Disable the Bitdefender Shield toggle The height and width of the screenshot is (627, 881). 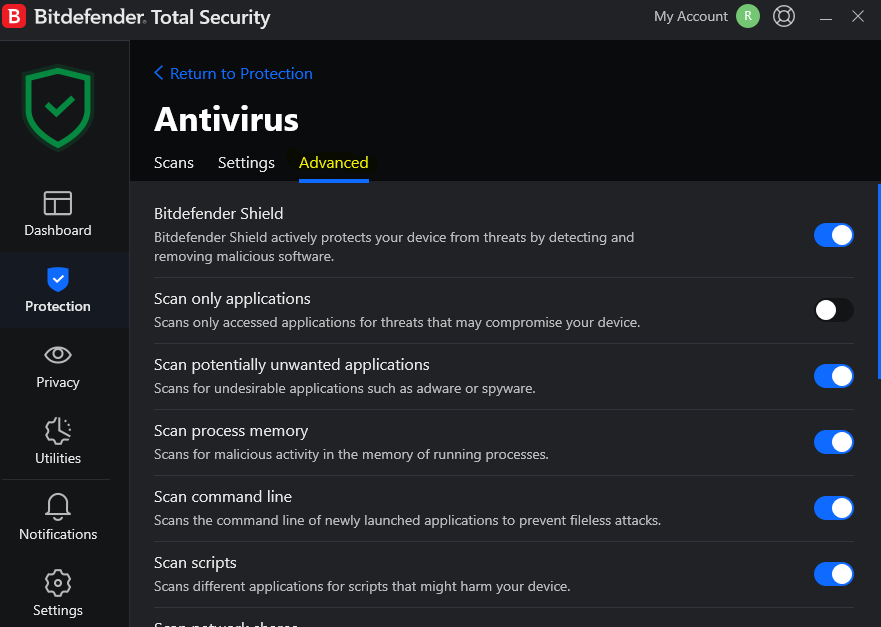click(834, 235)
